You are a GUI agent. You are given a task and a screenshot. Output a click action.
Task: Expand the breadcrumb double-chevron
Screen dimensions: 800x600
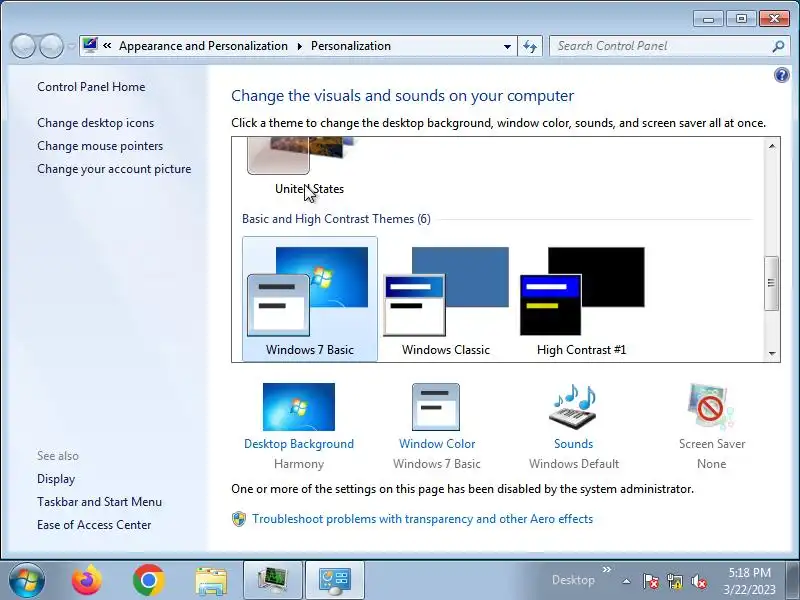pos(107,45)
